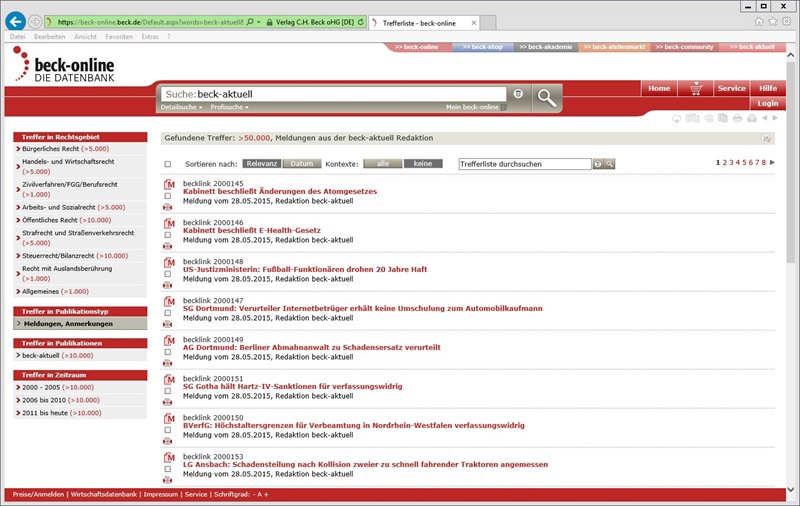
Task: Show context for the Atomgesetzes result
Action: 167,207
